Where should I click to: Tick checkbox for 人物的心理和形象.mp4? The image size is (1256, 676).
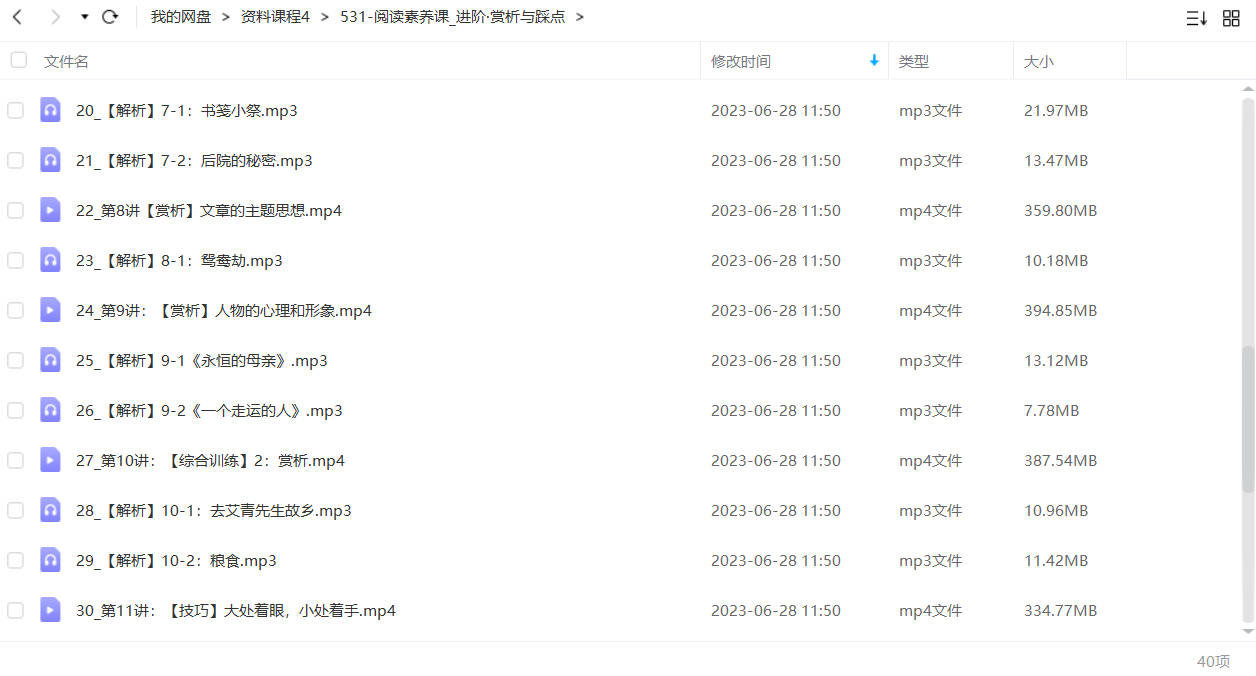click(x=15, y=310)
